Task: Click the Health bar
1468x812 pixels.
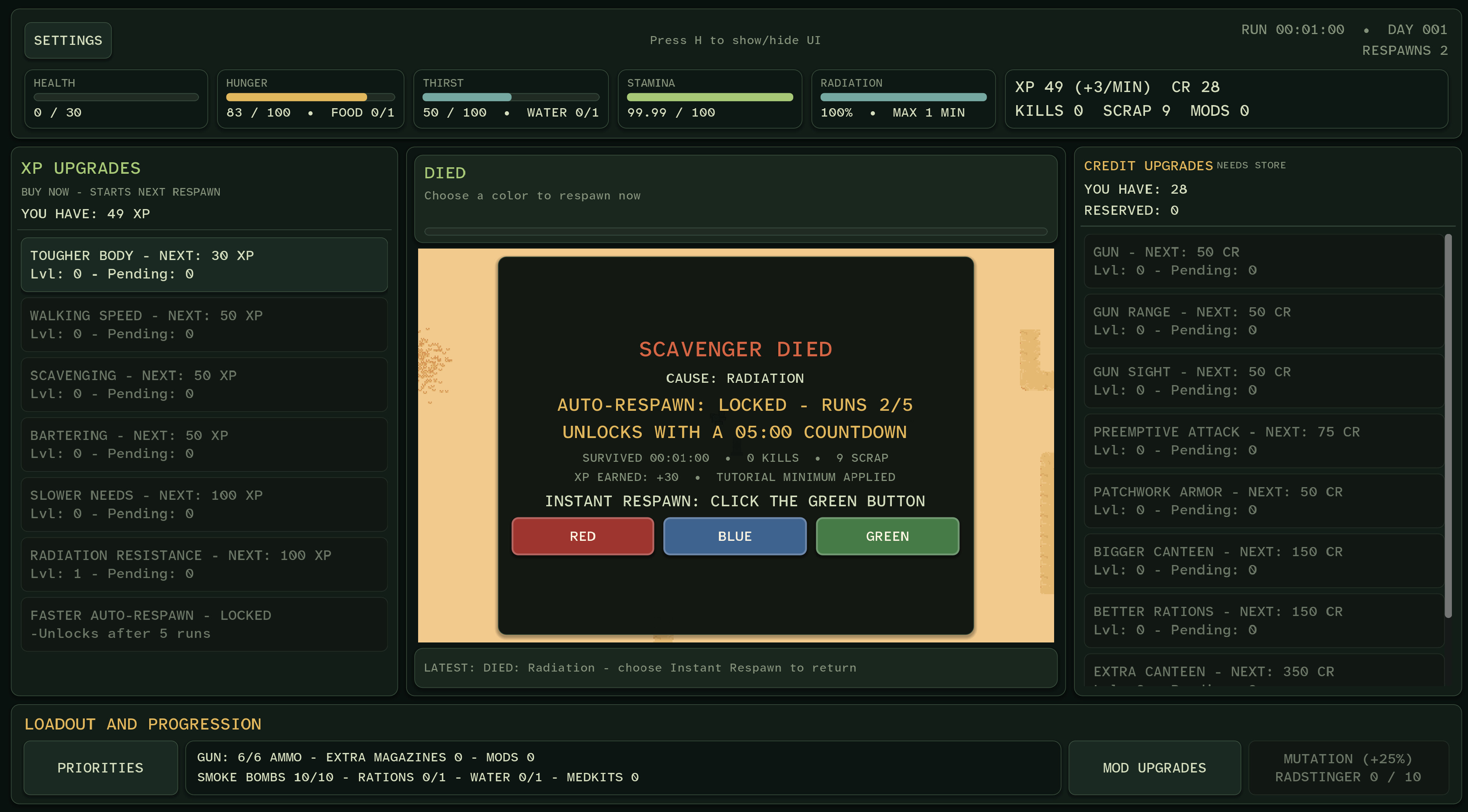Action: [116, 97]
